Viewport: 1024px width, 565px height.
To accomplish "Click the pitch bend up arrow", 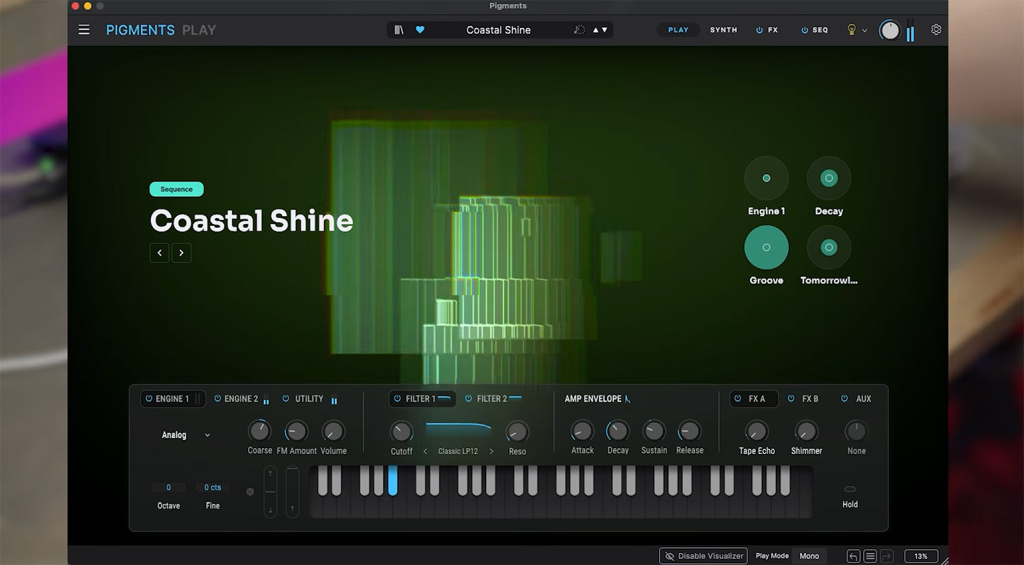I will (x=270, y=474).
